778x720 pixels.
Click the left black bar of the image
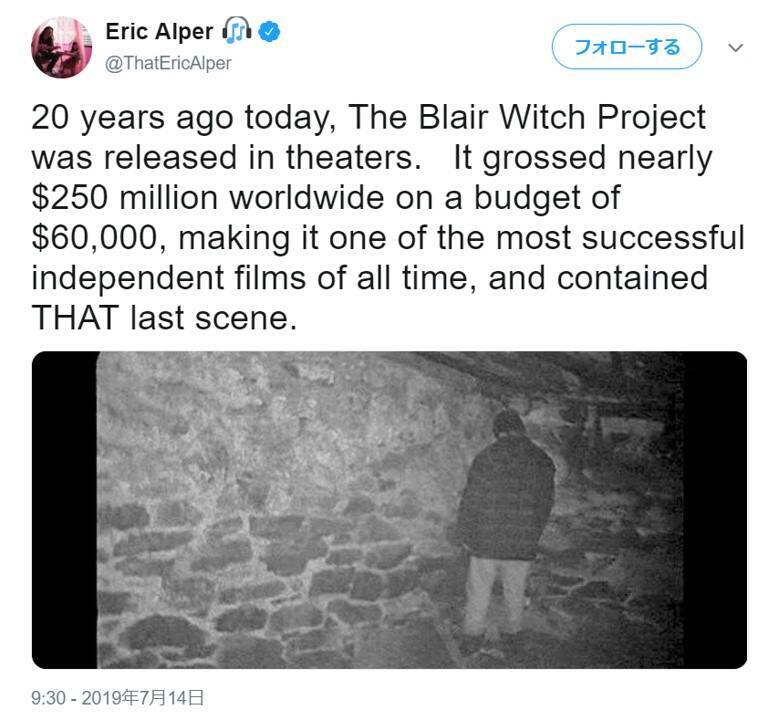[x=65, y=510]
